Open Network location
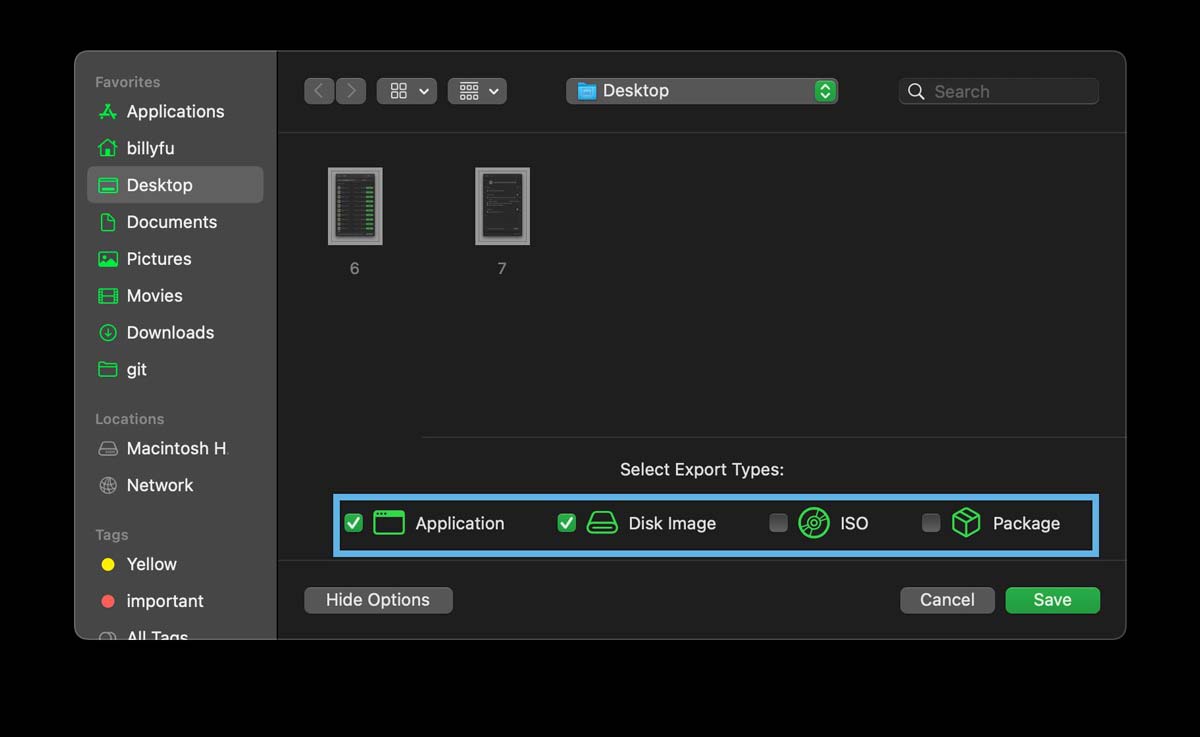 [x=175, y=485]
